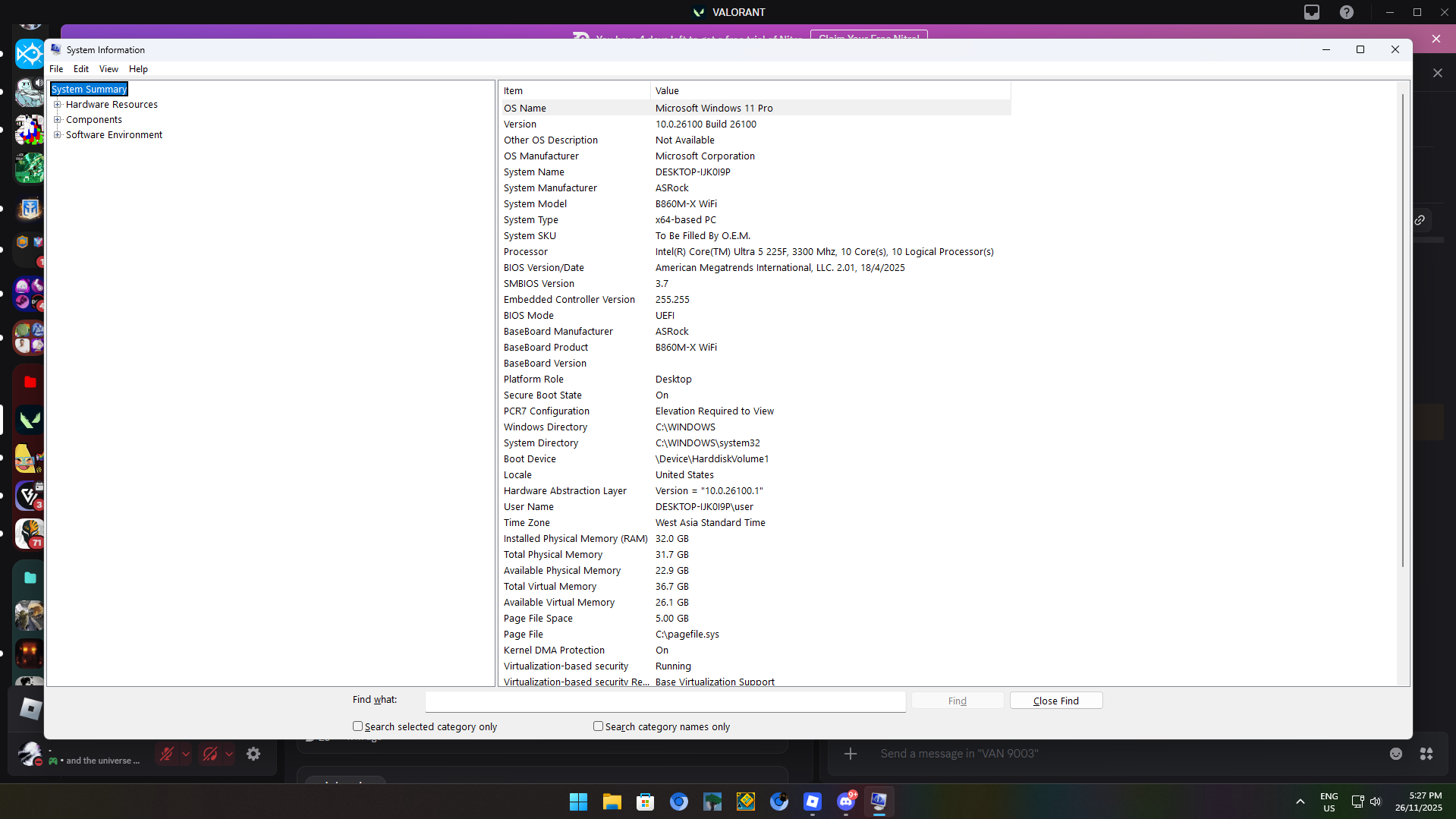This screenshot has width=1456, height=819.
Task: Open Roblox from the taskbar
Action: [813, 802]
